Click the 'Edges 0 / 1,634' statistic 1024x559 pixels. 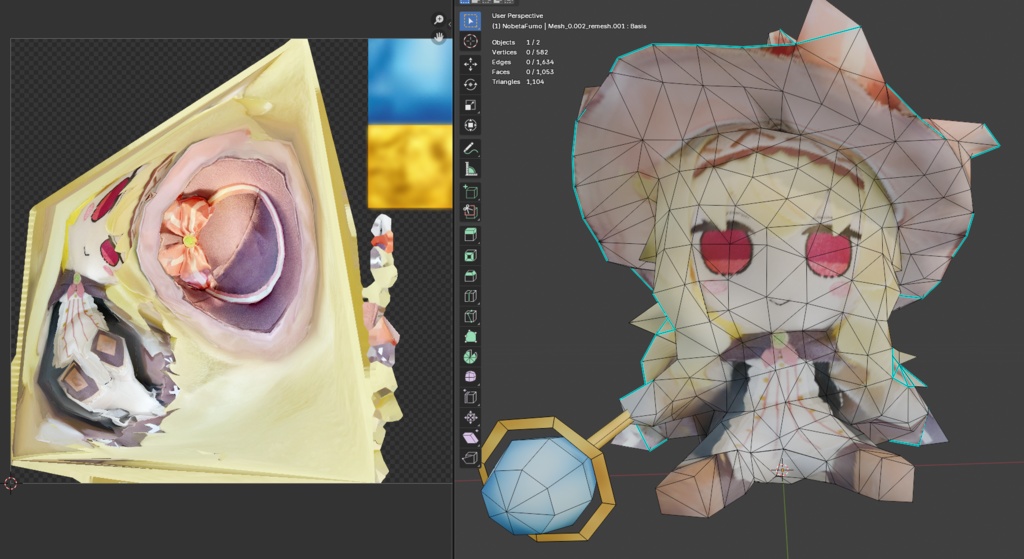[522, 62]
